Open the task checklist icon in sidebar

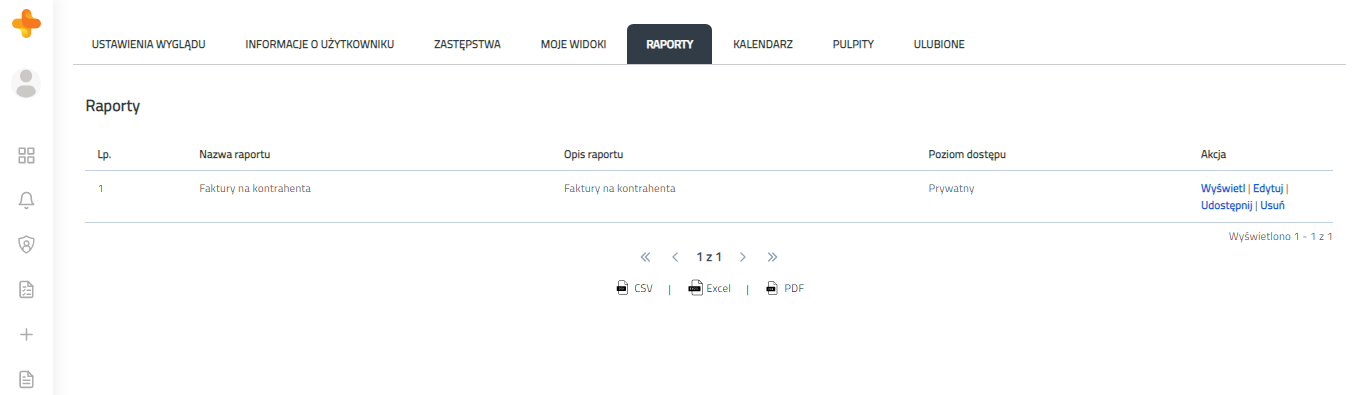27,290
